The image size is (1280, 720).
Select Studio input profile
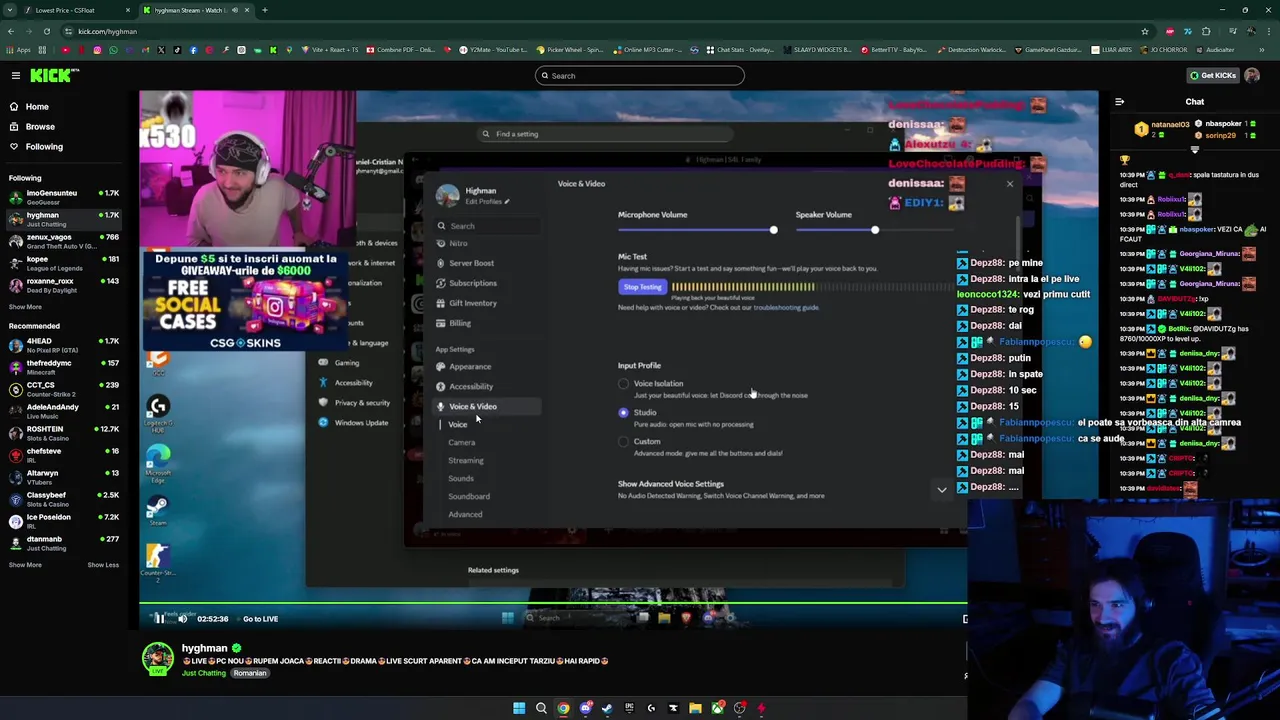[x=624, y=413]
